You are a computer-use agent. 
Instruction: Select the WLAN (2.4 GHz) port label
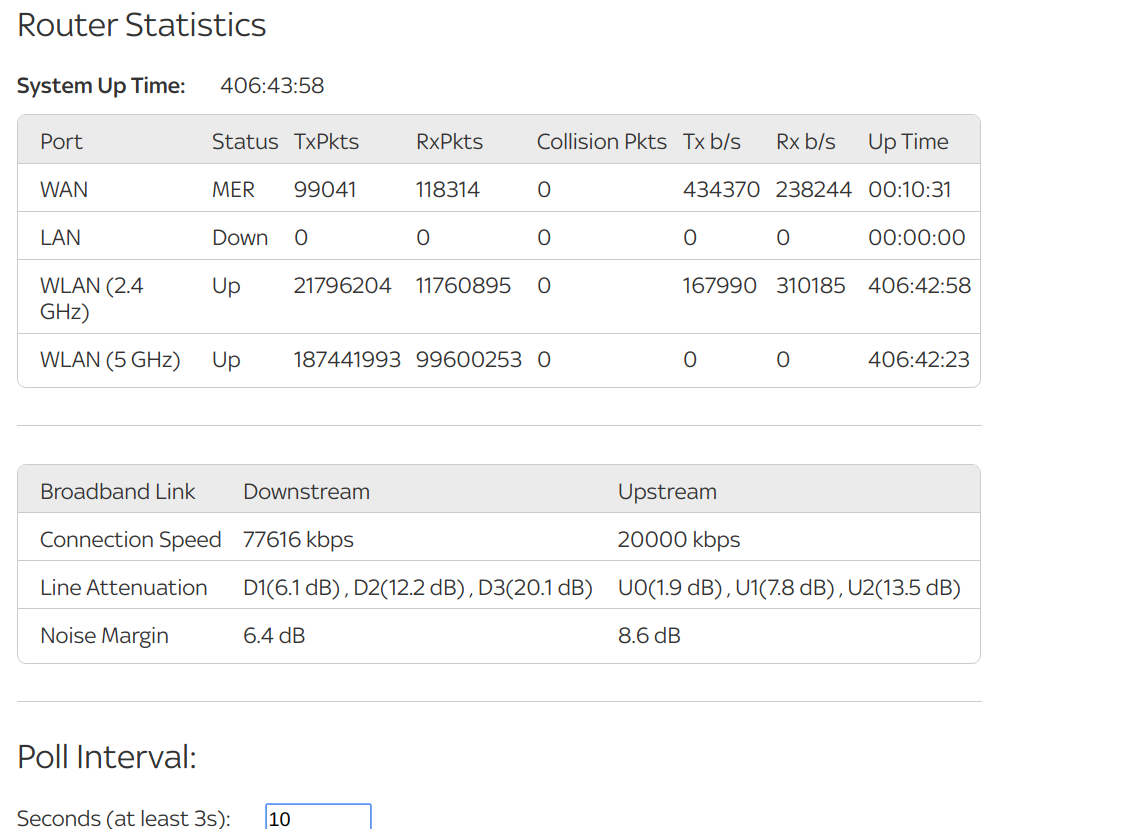(x=91, y=298)
